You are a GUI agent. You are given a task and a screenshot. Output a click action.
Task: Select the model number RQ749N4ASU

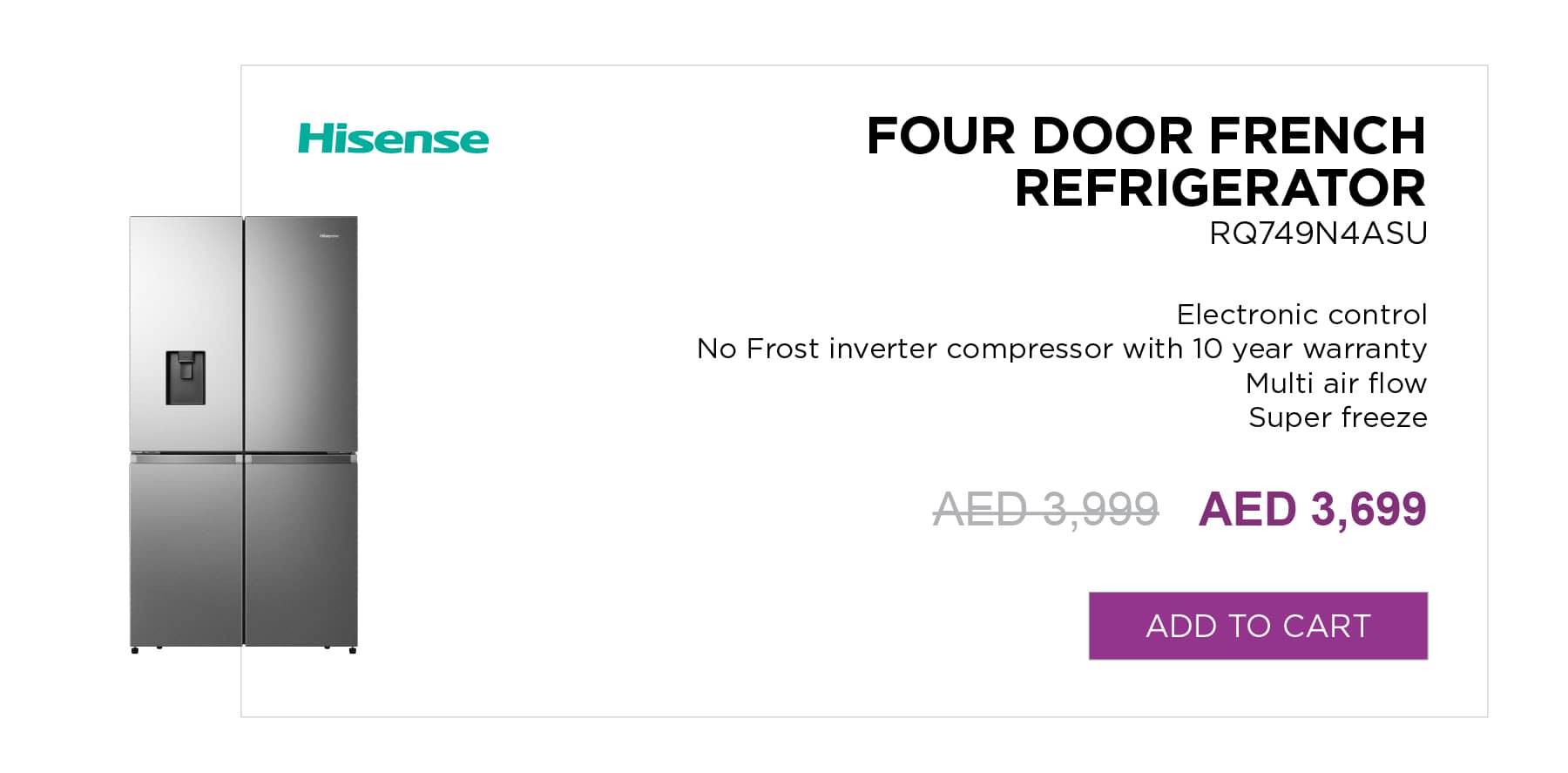pyautogui.click(x=1318, y=234)
